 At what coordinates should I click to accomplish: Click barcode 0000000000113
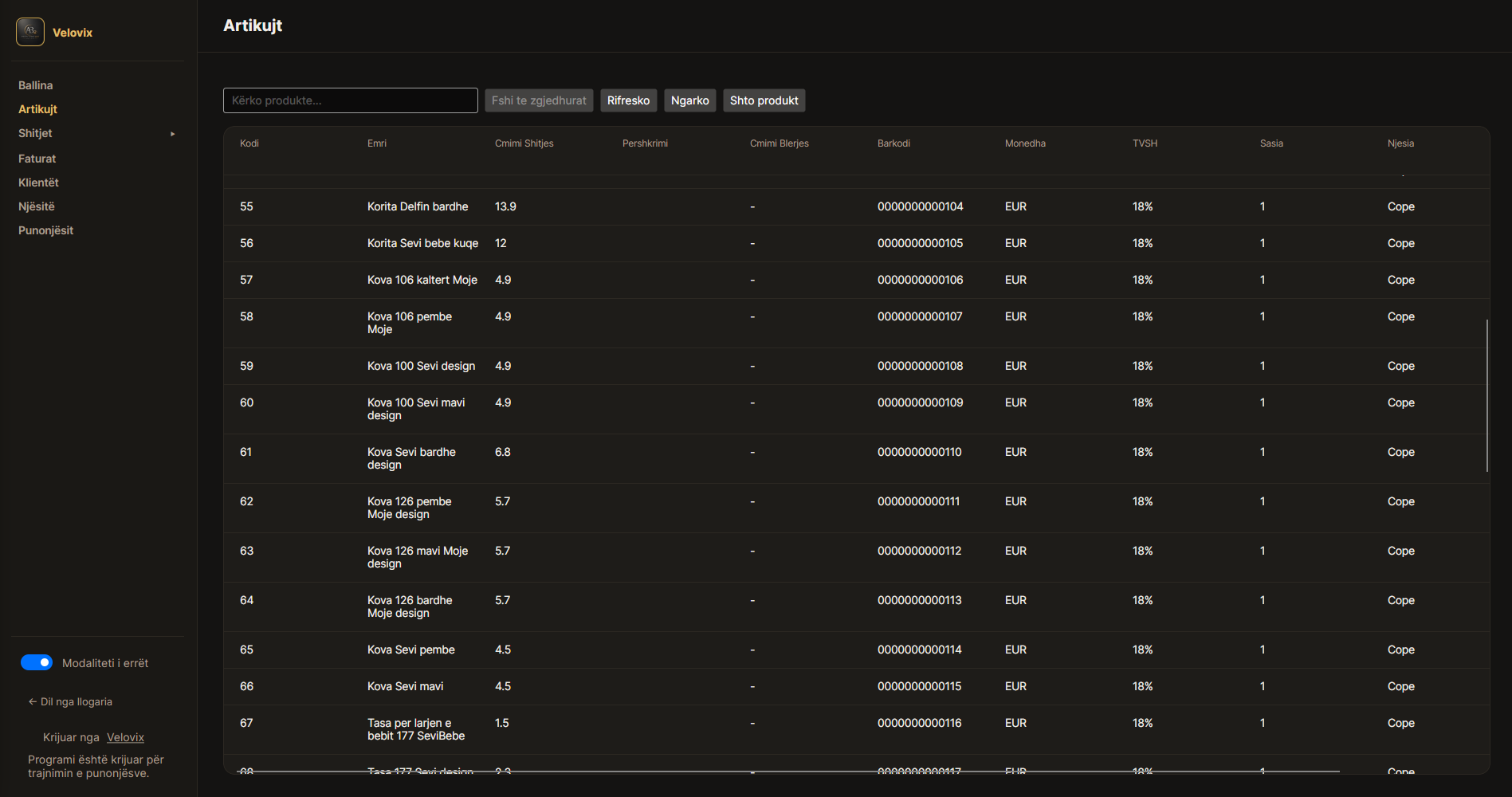[920, 600]
